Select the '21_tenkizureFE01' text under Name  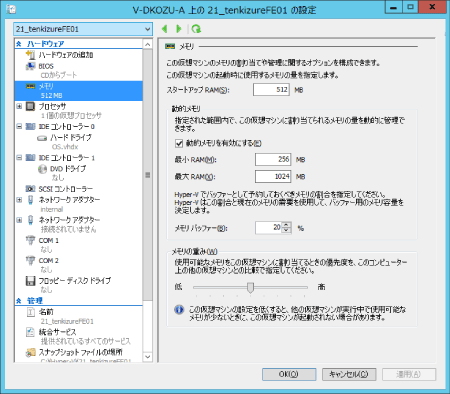click(x=67, y=322)
